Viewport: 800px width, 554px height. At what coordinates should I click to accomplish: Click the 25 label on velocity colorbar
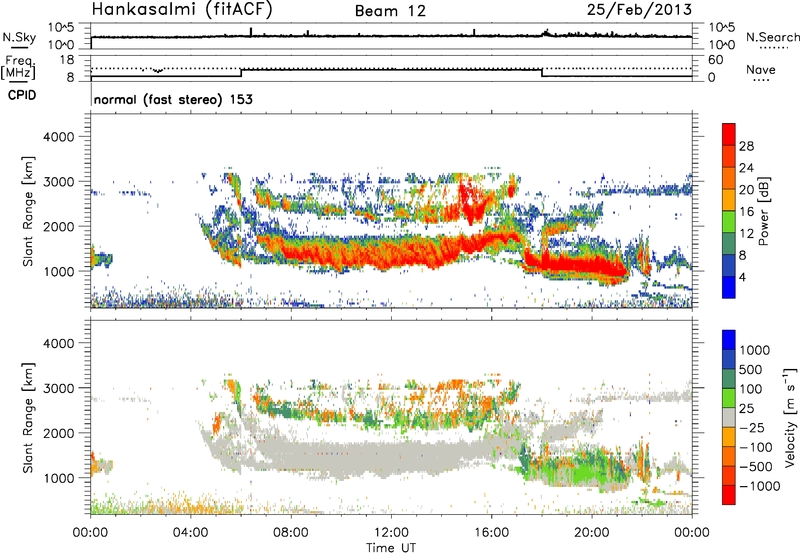(746, 408)
